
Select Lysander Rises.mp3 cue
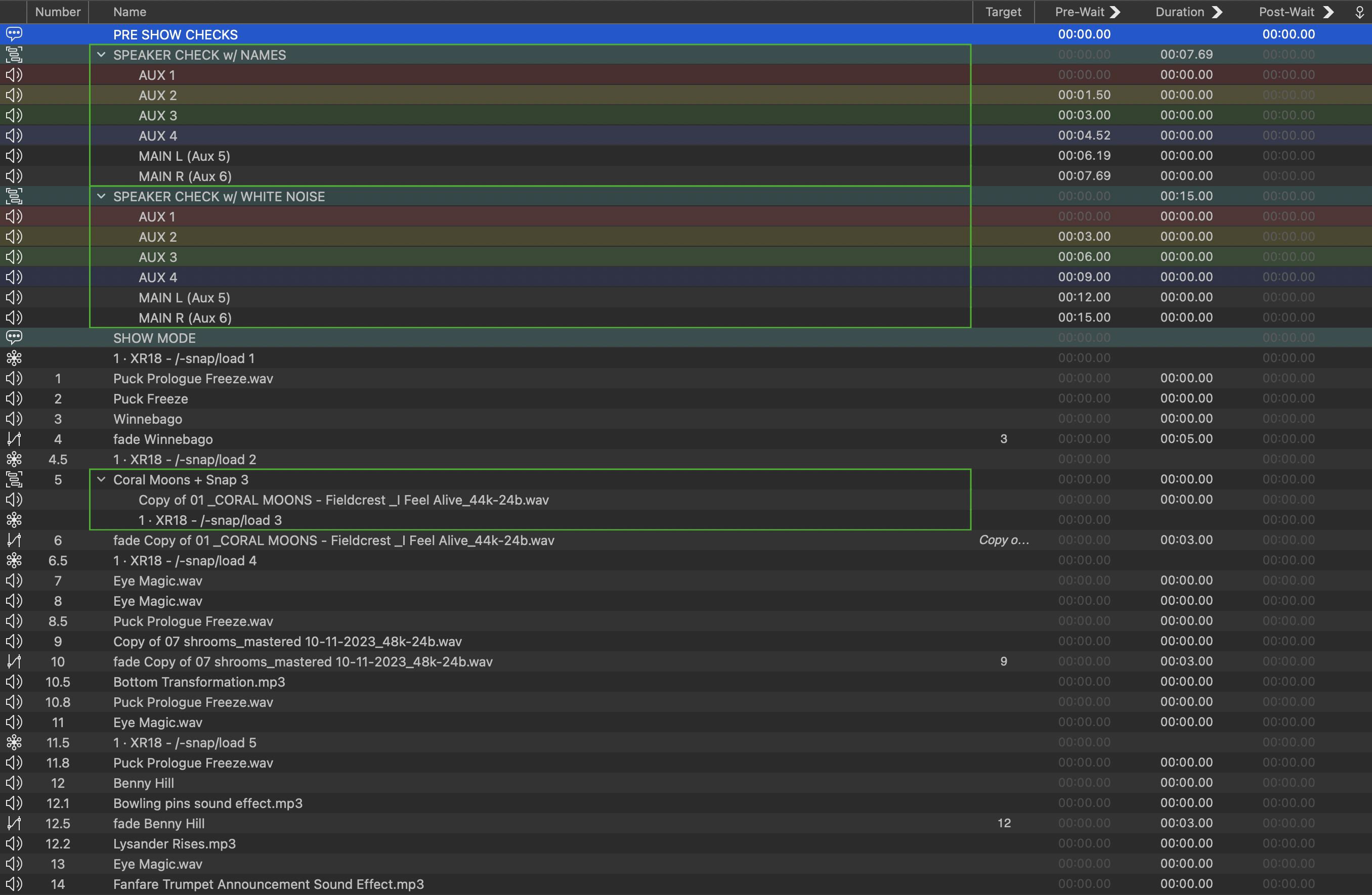(174, 844)
